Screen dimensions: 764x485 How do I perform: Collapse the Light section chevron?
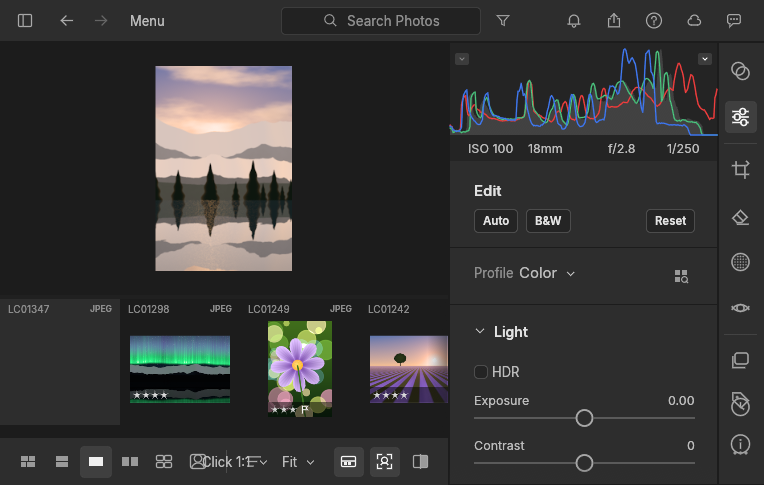[x=479, y=331]
